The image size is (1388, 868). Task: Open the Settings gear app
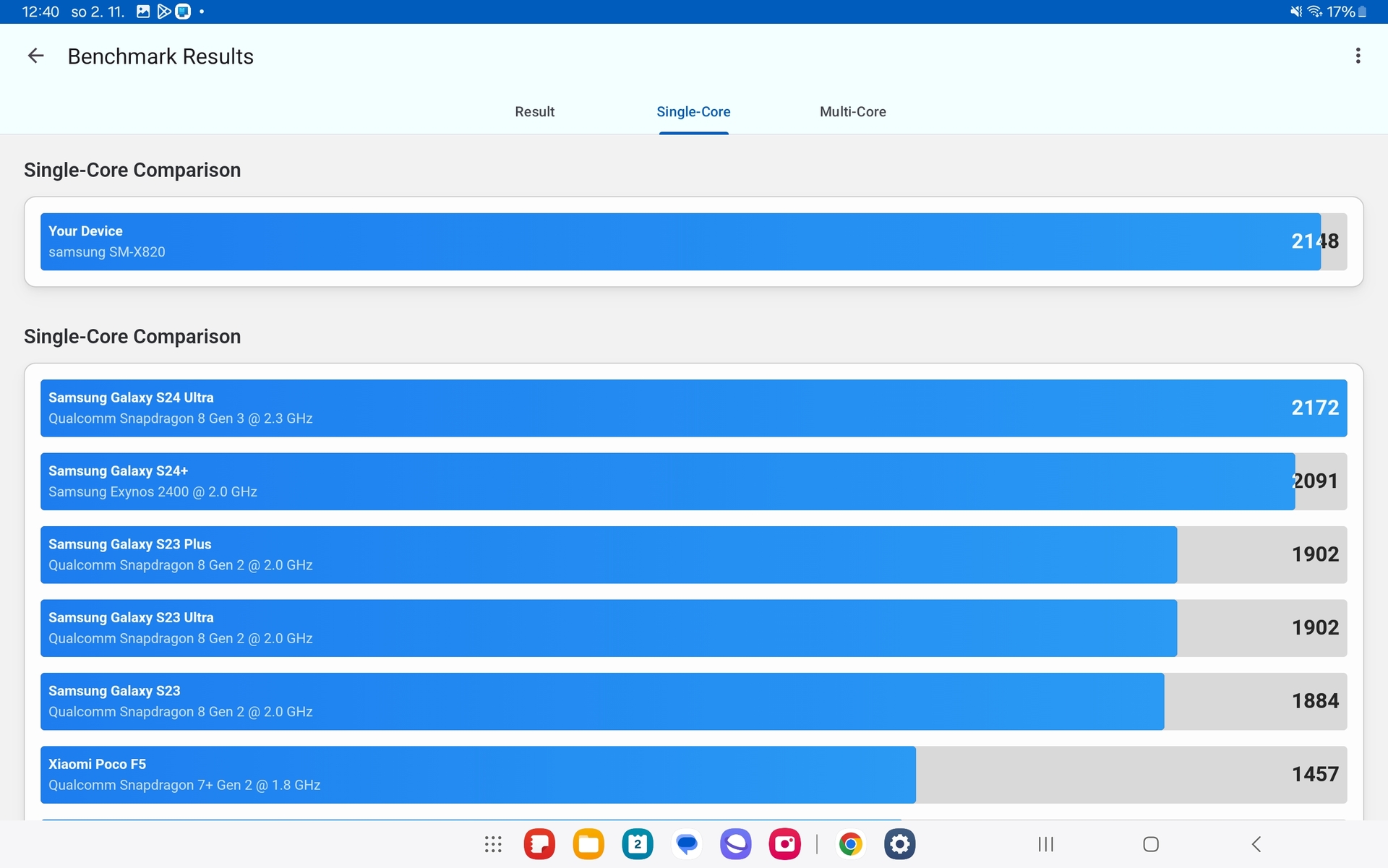pyautogui.click(x=900, y=843)
